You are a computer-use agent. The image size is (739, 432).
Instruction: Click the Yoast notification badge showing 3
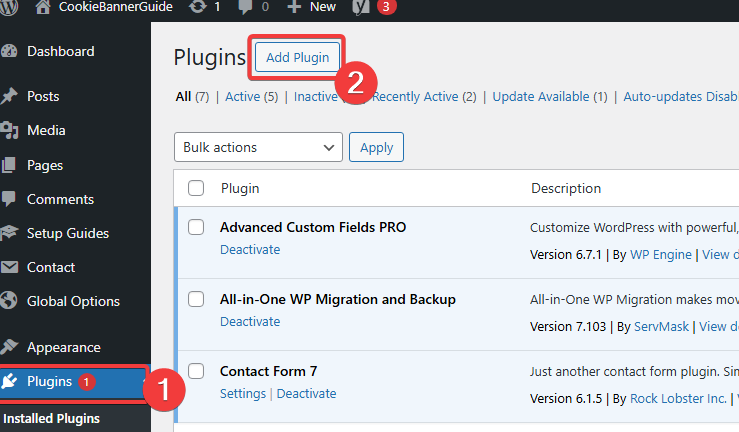point(386,7)
